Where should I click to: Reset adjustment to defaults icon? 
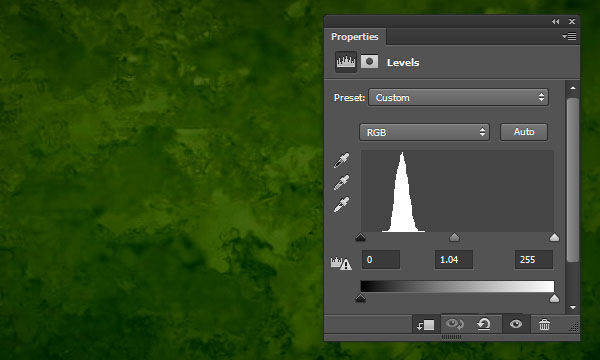[484, 324]
